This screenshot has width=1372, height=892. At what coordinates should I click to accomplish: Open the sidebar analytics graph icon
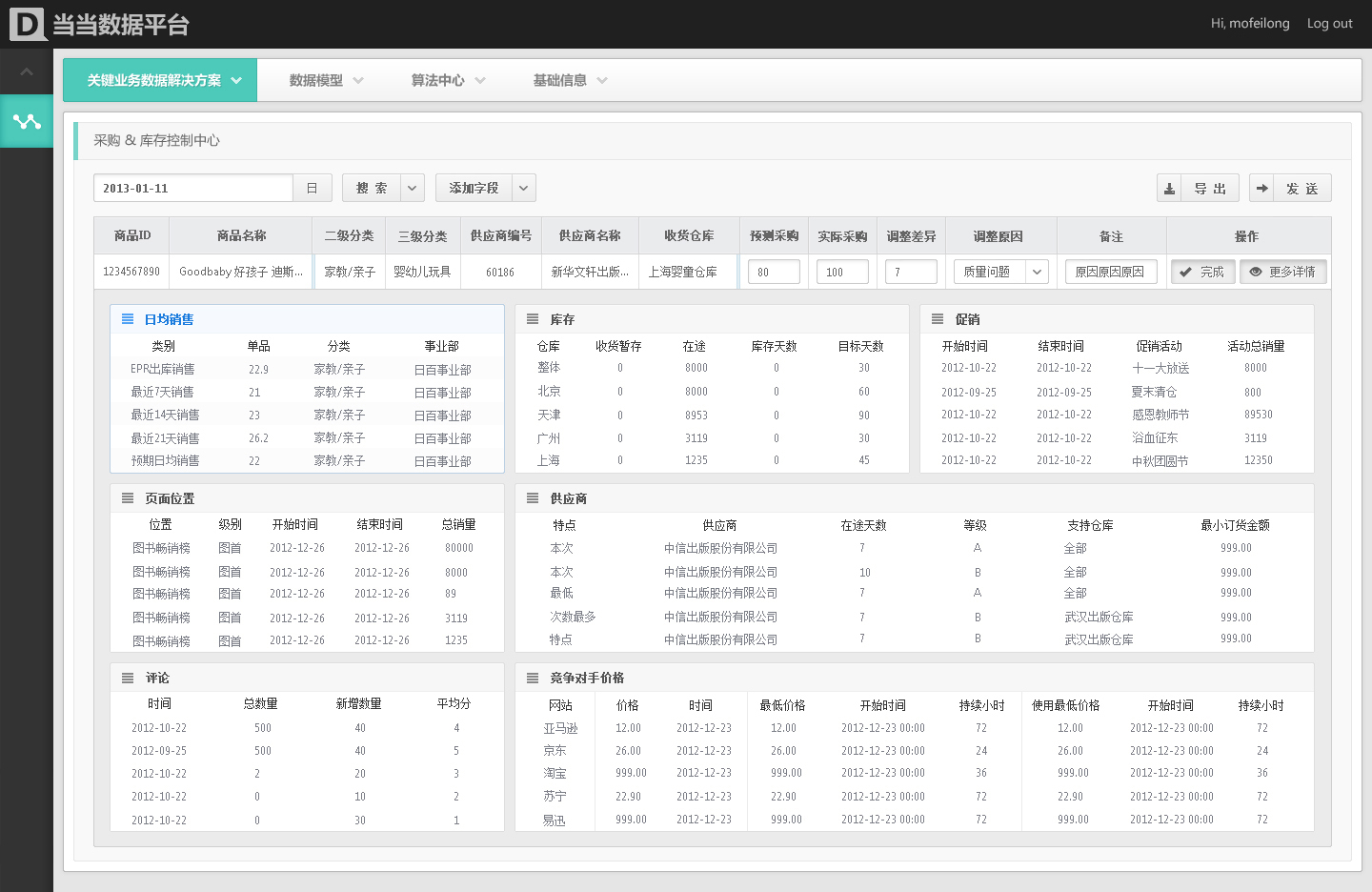(27, 121)
